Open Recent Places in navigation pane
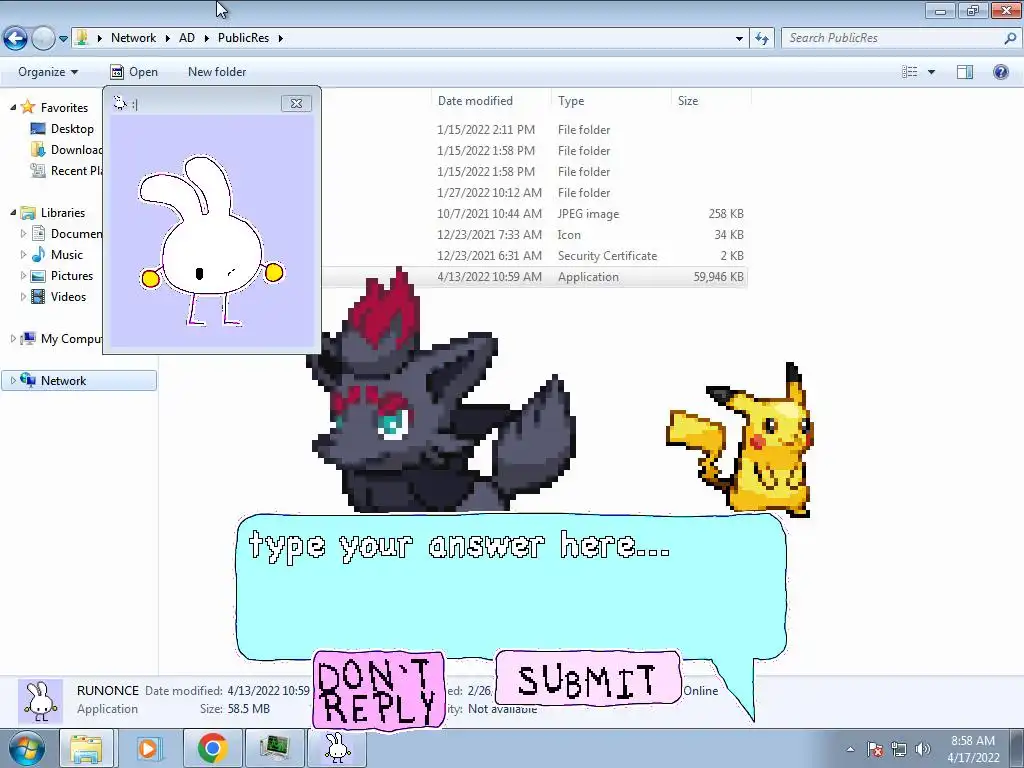The width and height of the screenshot is (1024, 768). 76,170
